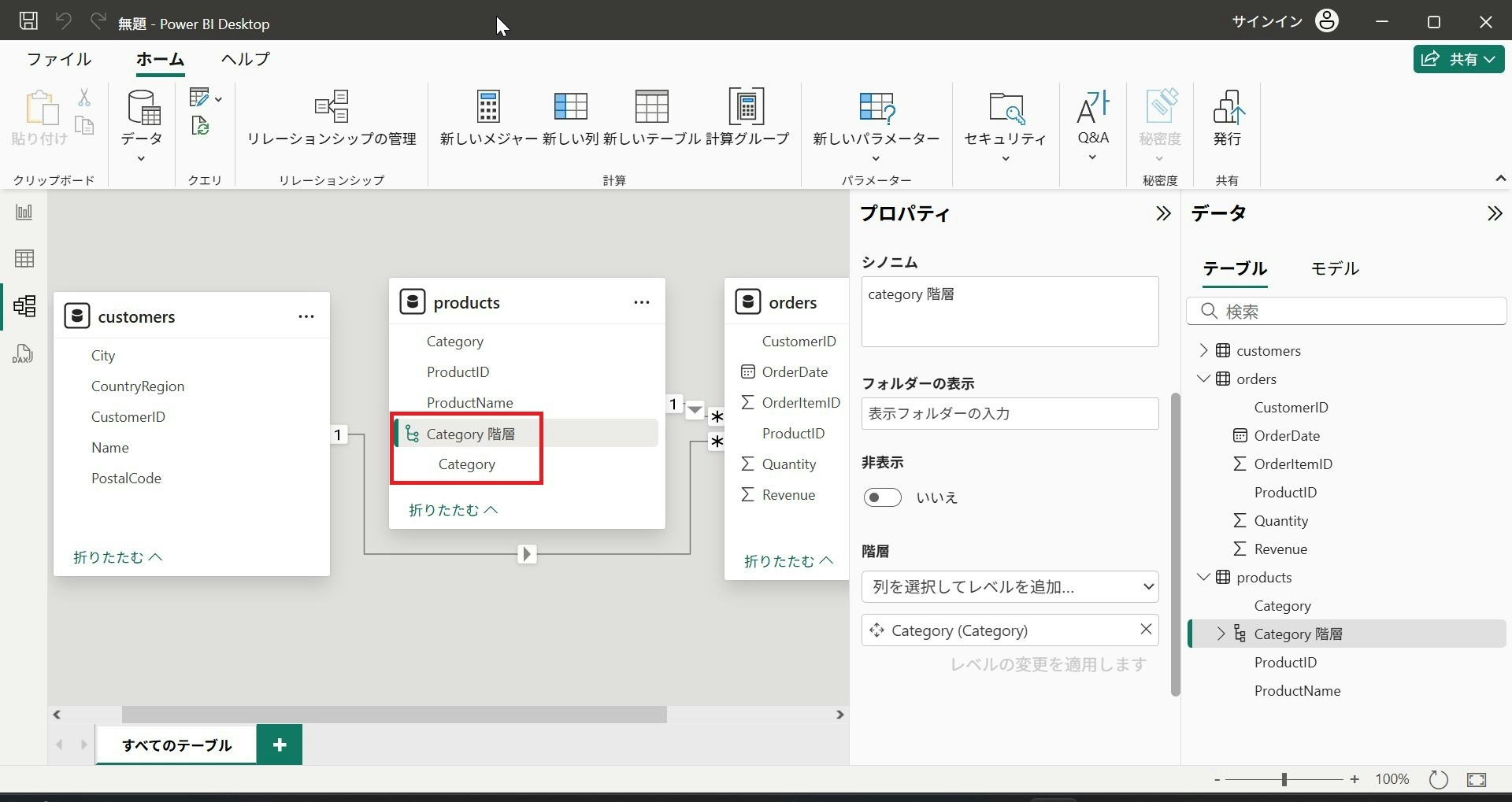The height and width of the screenshot is (802, 1512).
Task: Click the zoom slider handle
Action: coord(1284,779)
